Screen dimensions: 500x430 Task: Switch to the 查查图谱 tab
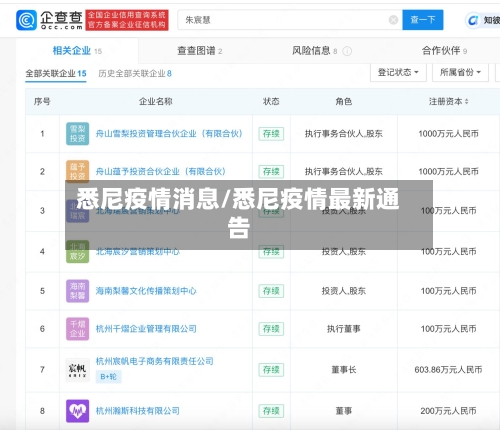199,51
